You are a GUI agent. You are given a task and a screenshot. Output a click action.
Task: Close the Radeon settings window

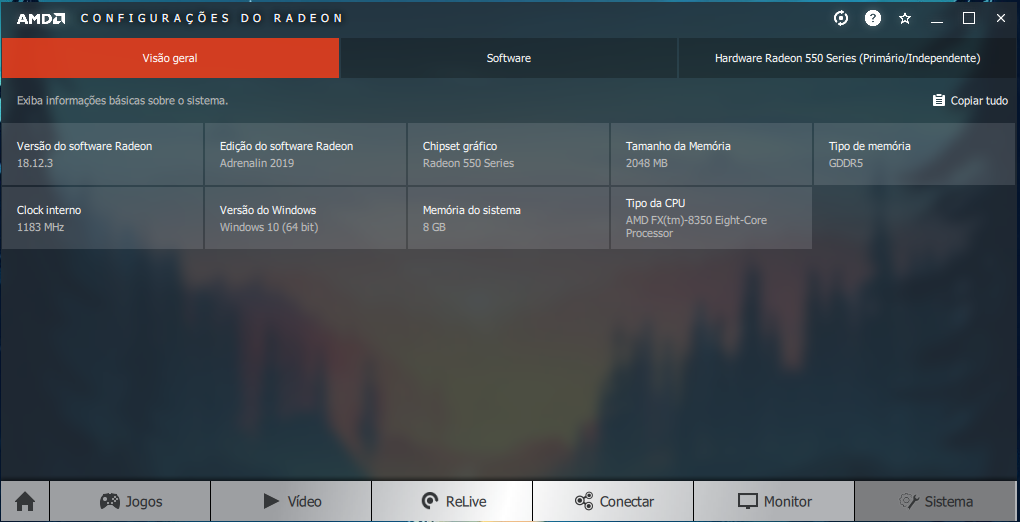pyautogui.click(x=1000, y=18)
